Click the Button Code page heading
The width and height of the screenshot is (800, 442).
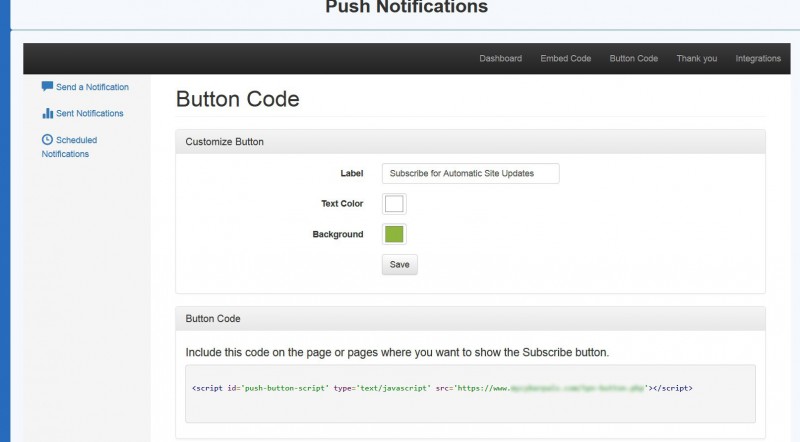click(238, 99)
